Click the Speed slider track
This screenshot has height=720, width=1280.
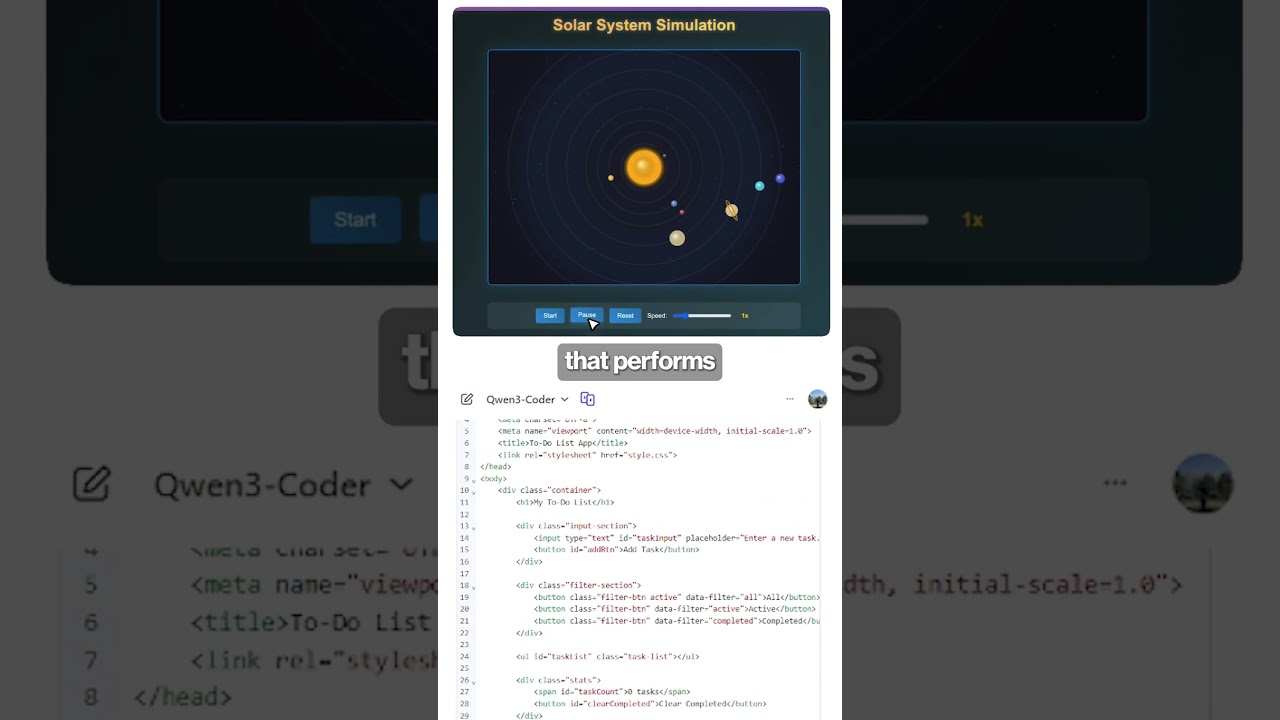tap(702, 316)
